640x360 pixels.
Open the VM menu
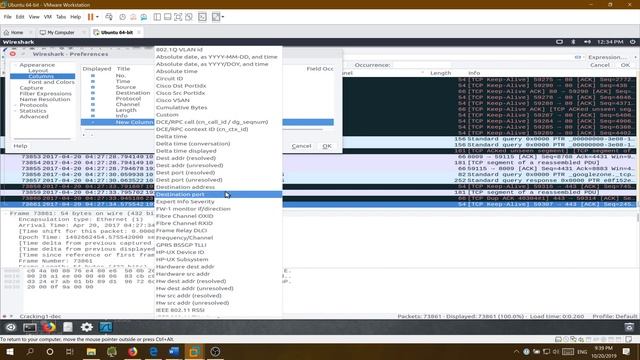[x=48, y=17]
